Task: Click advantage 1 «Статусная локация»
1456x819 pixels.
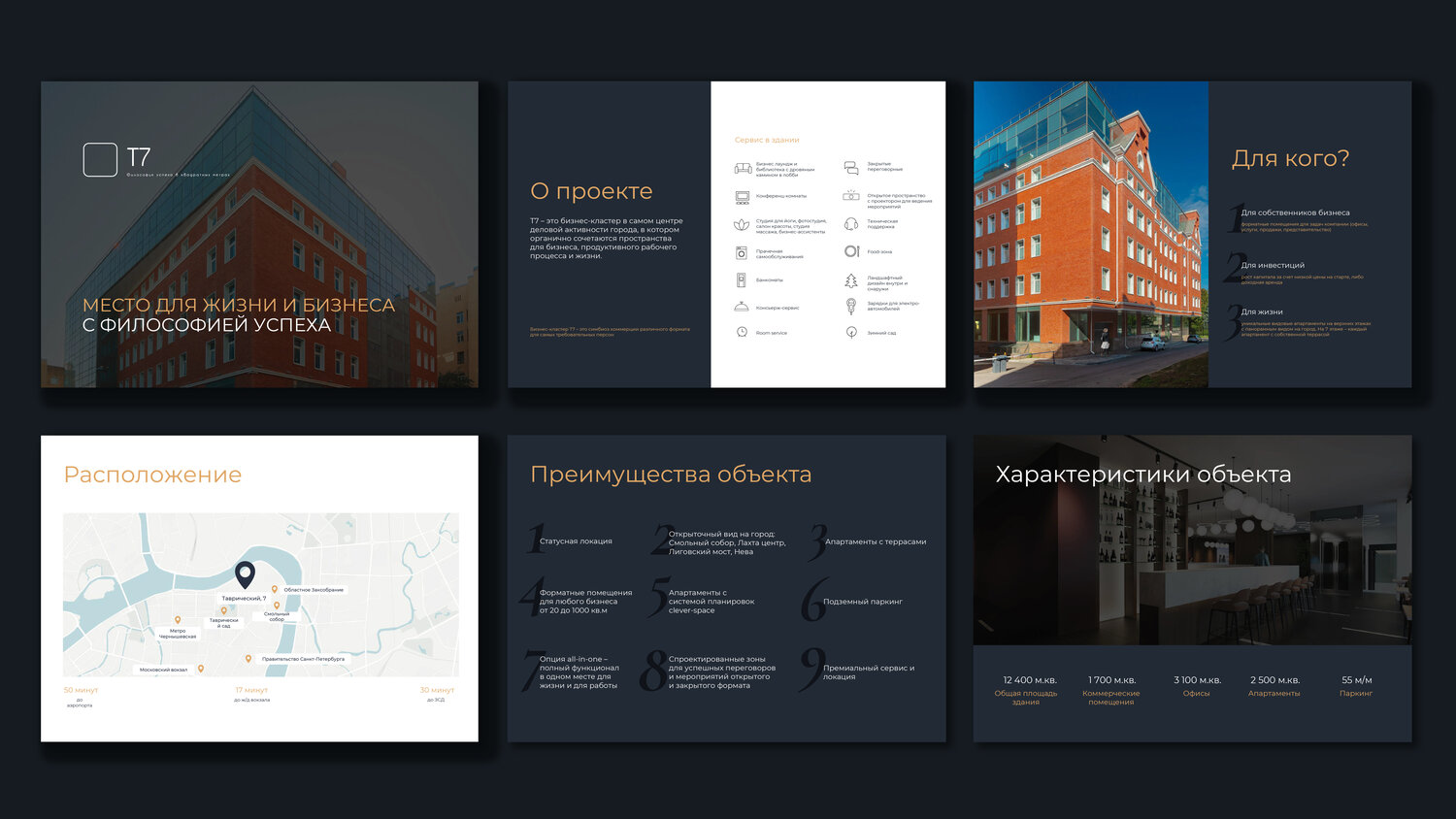Action: (576, 541)
